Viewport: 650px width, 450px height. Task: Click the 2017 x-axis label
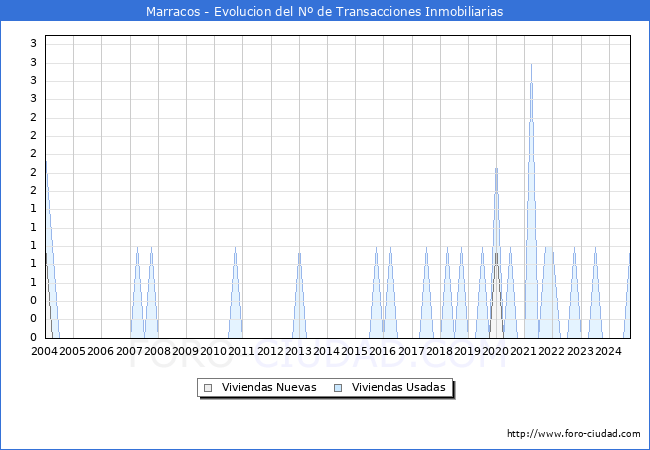(411, 351)
